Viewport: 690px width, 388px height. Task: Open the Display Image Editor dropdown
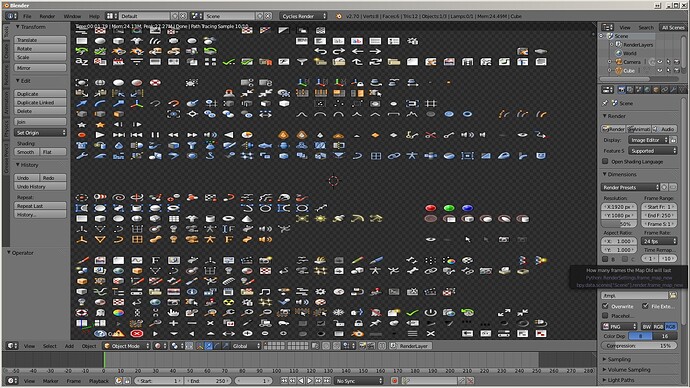(648, 140)
